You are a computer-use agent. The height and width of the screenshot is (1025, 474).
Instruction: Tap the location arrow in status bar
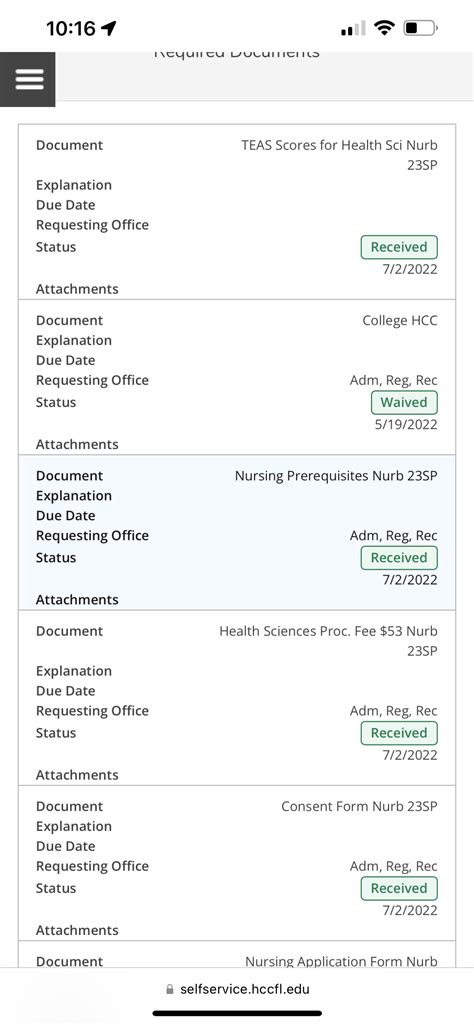[109, 27]
